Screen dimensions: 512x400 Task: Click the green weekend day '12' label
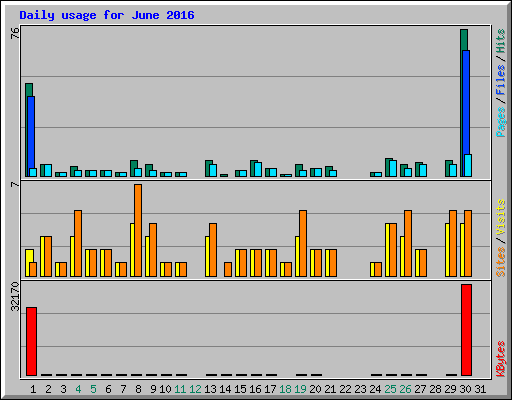[195, 389]
